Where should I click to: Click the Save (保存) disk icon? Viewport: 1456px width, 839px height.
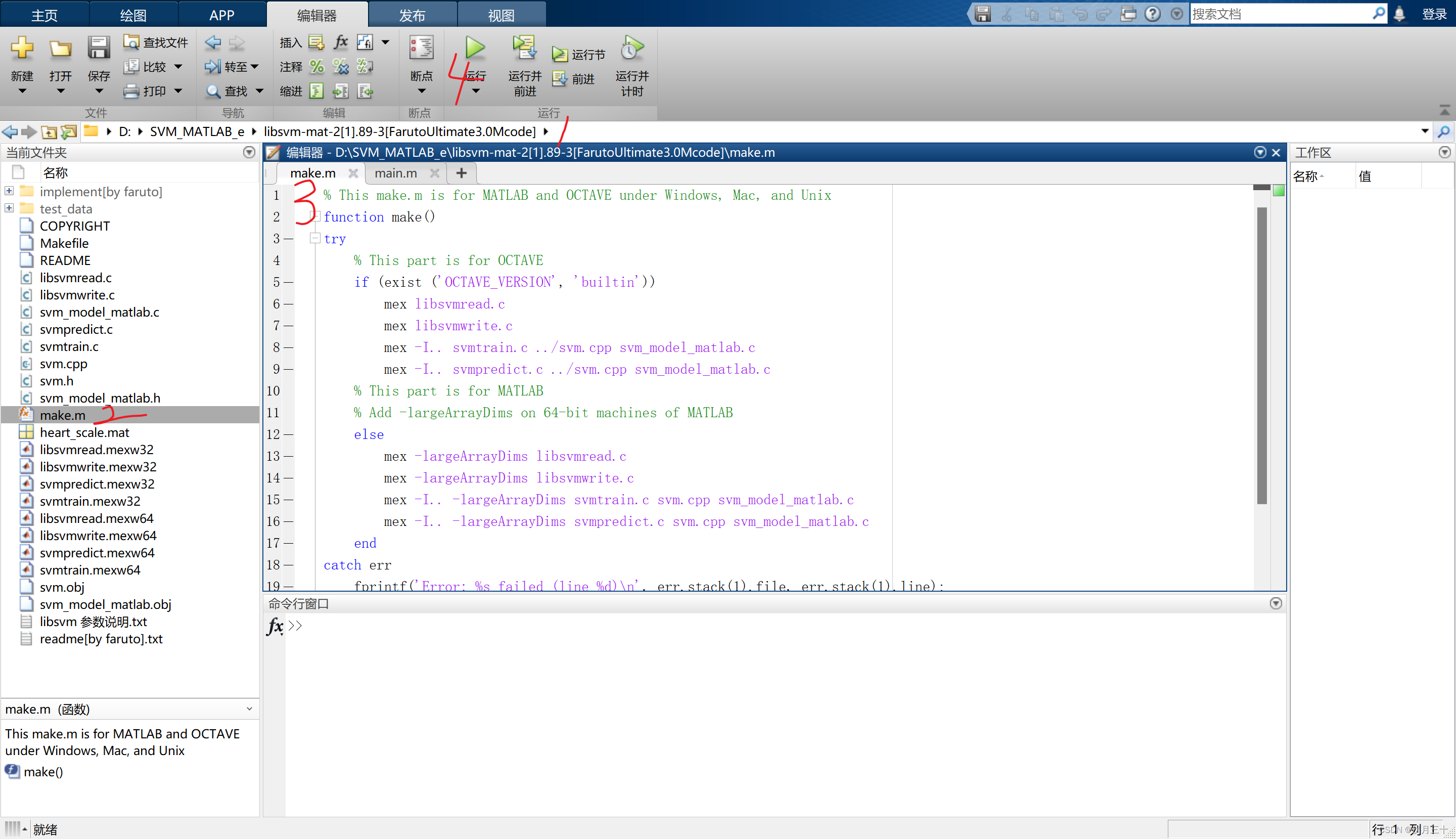coord(99,49)
